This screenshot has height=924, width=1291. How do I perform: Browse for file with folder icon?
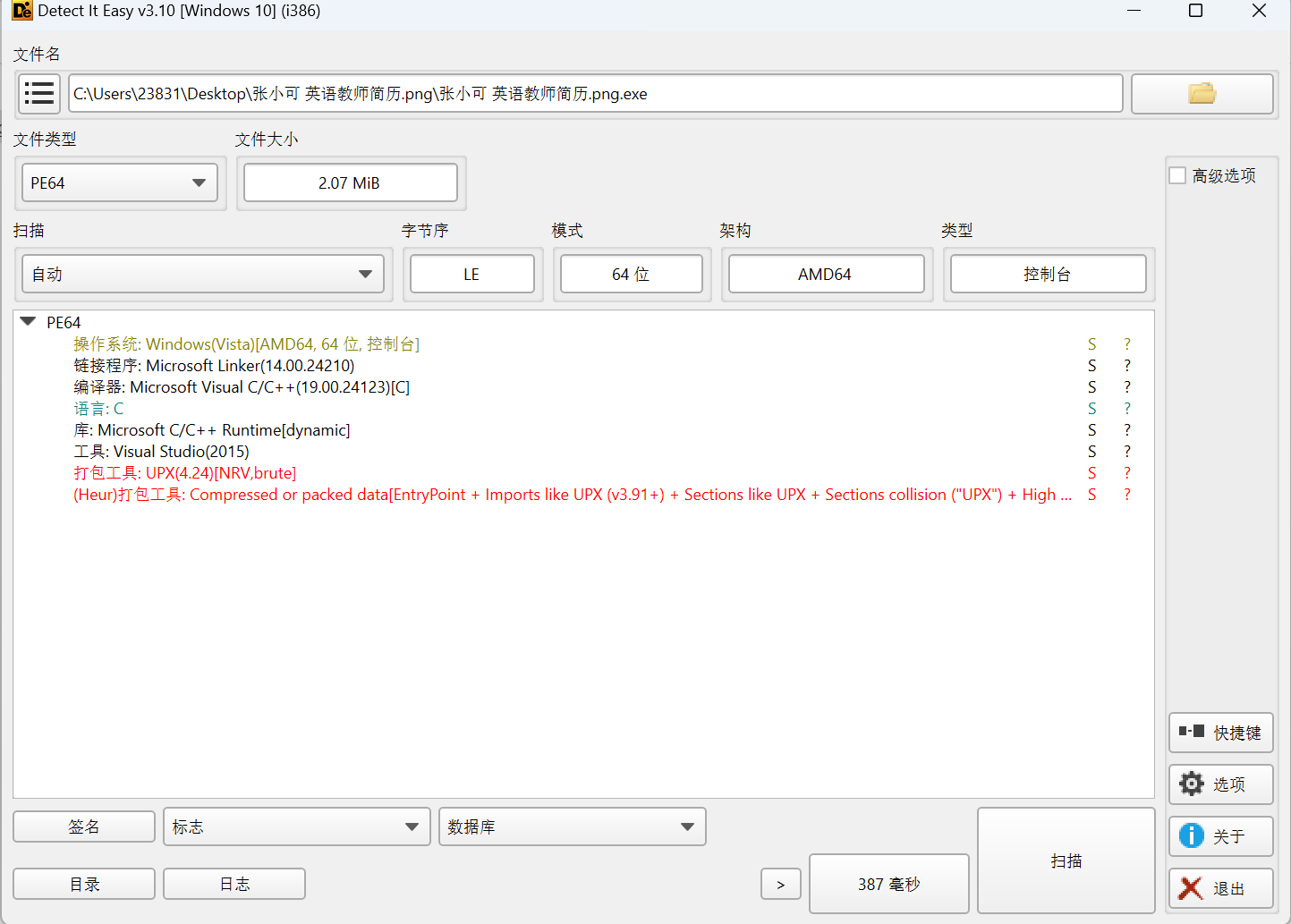point(1202,93)
